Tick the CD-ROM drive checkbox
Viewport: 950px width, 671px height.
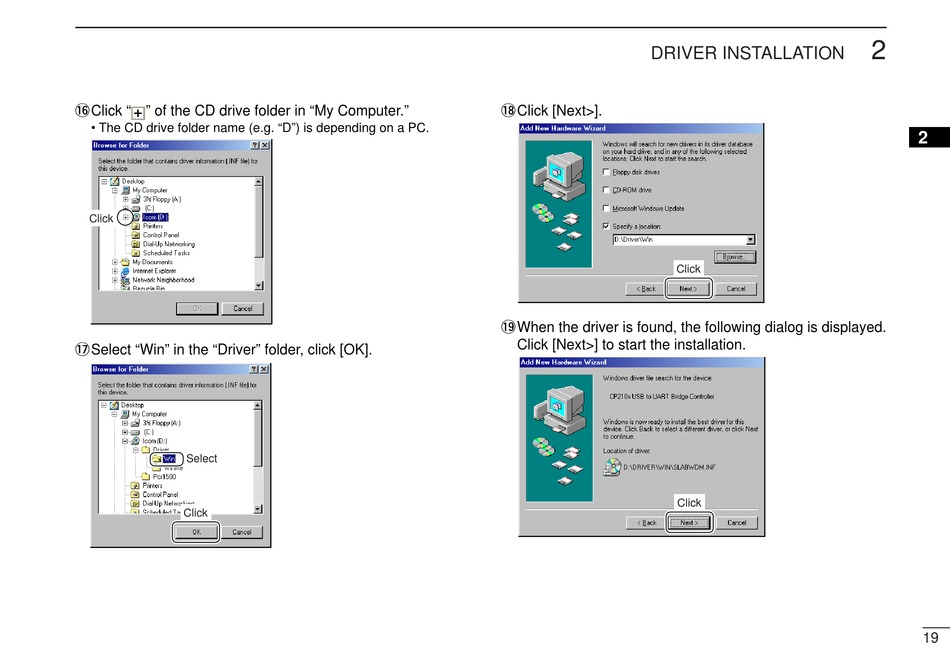(606, 190)
